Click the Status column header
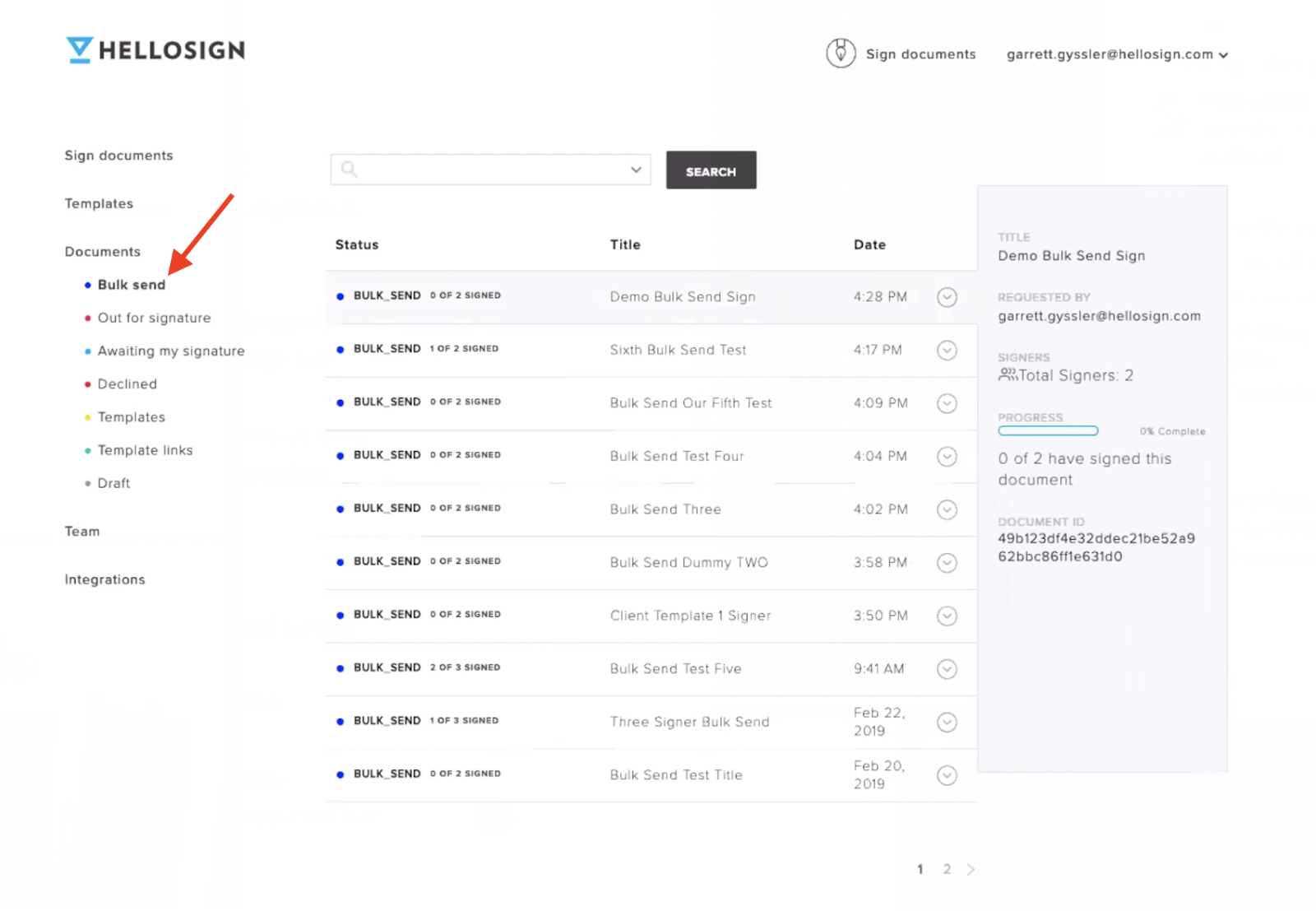Viewport: 1316px width, 911px height. pyautogui.click(x=357, y=244)
